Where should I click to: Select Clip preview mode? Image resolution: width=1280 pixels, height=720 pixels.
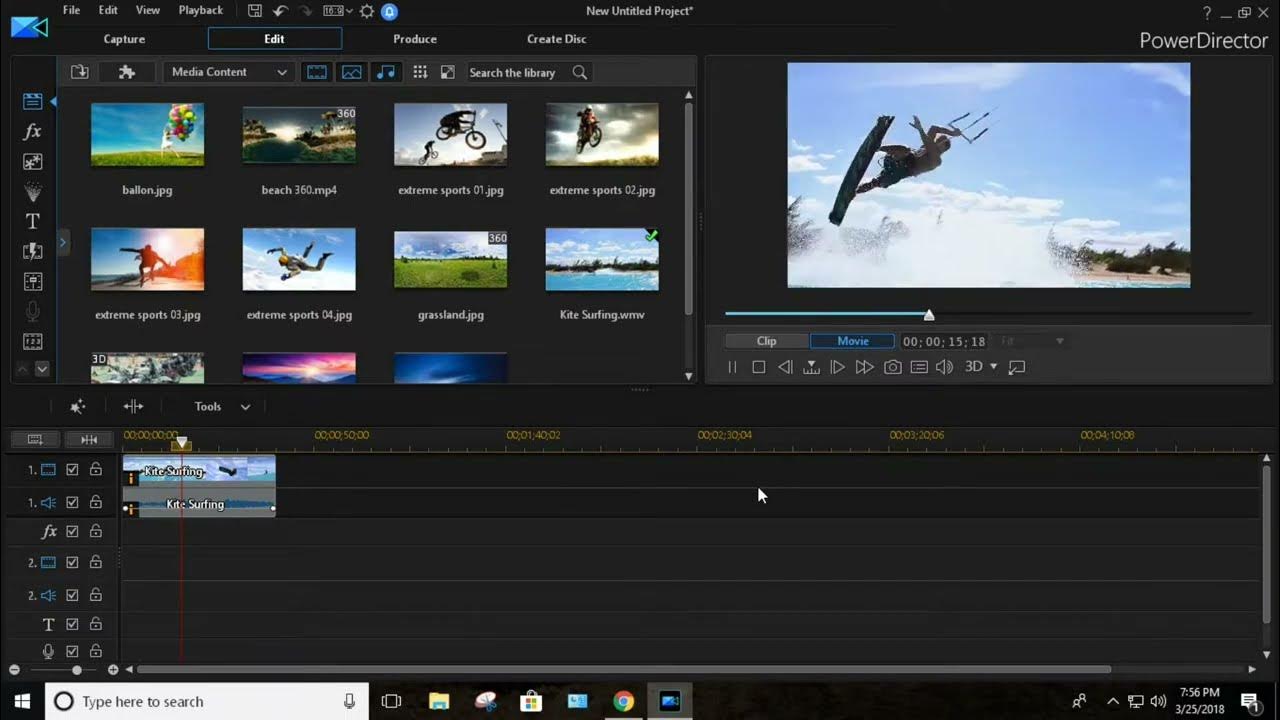pos(767,341)
